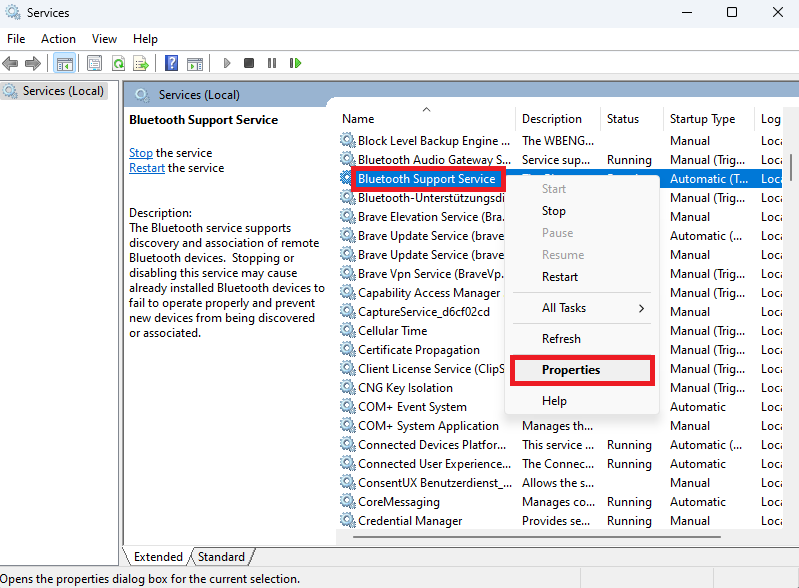Click the gear icon beside CoreMessaging
Viewport: 799px width, 588px height.
tap(348, 501)
